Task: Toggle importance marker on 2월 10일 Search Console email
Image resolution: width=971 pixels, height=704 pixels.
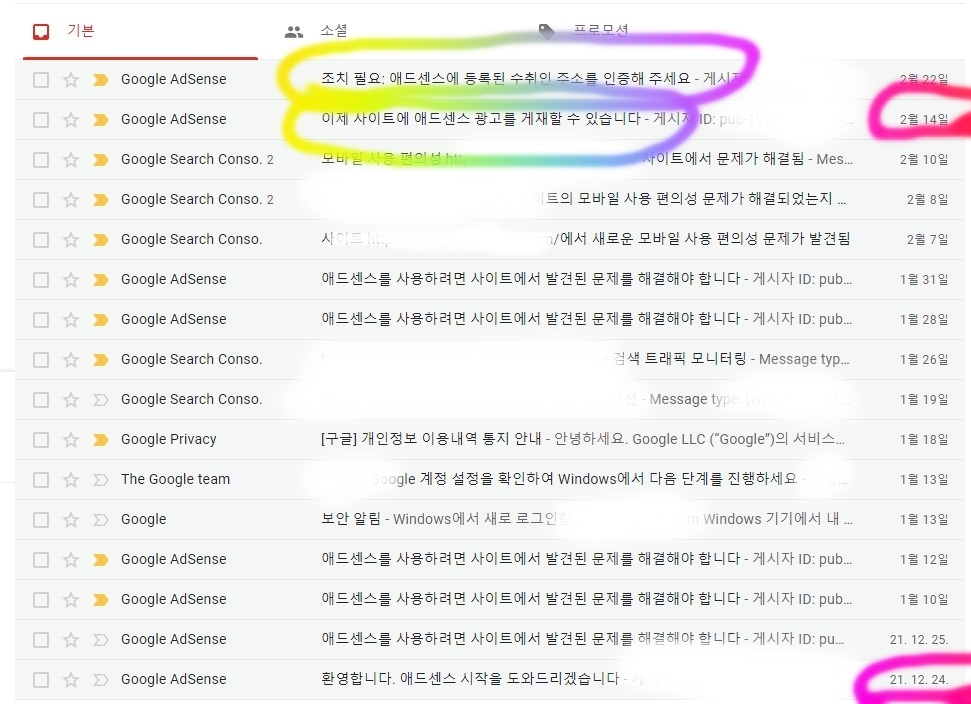Action: (x=100, y=160)
